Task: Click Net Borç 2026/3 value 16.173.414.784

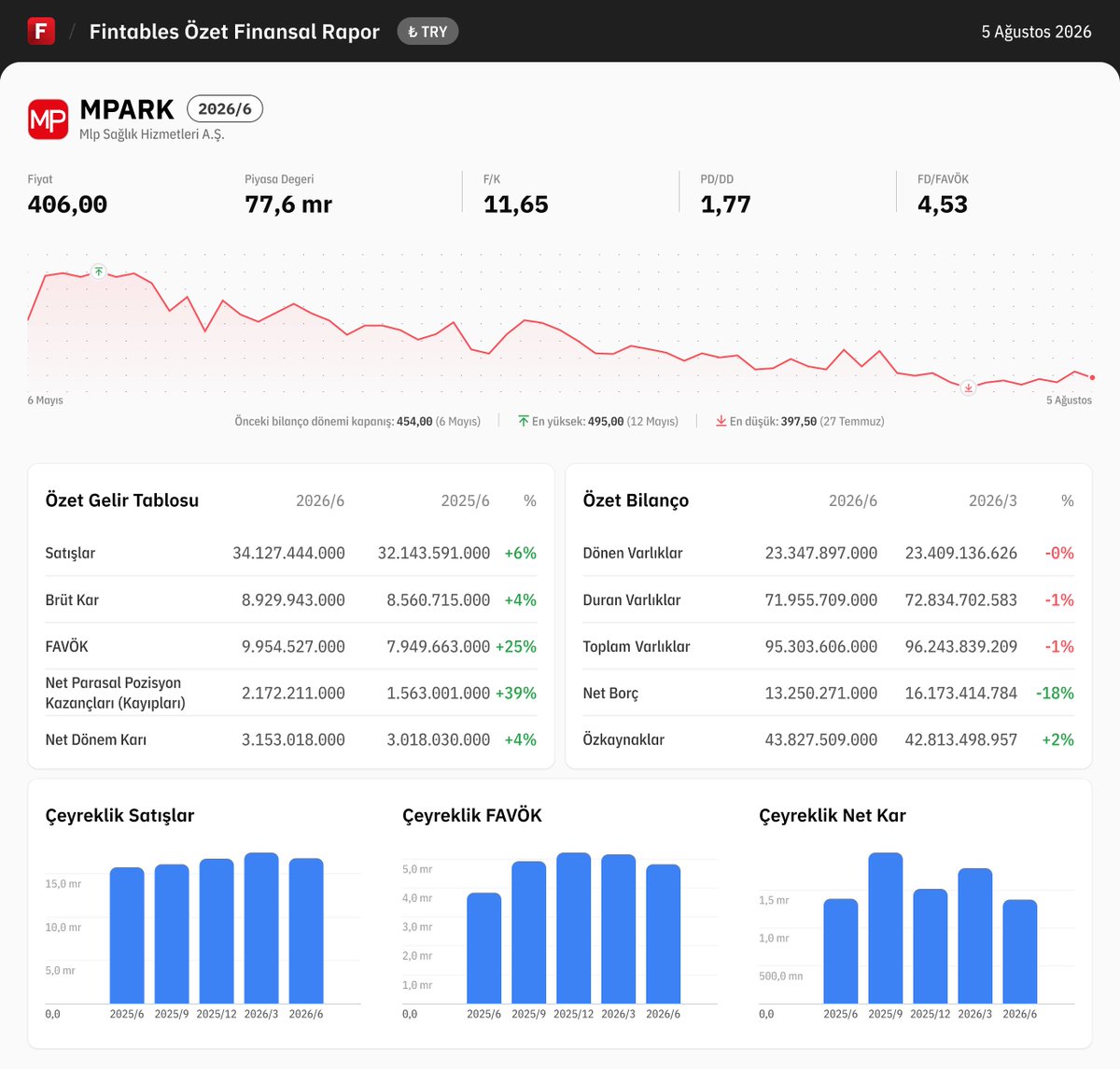Action: 961,693
